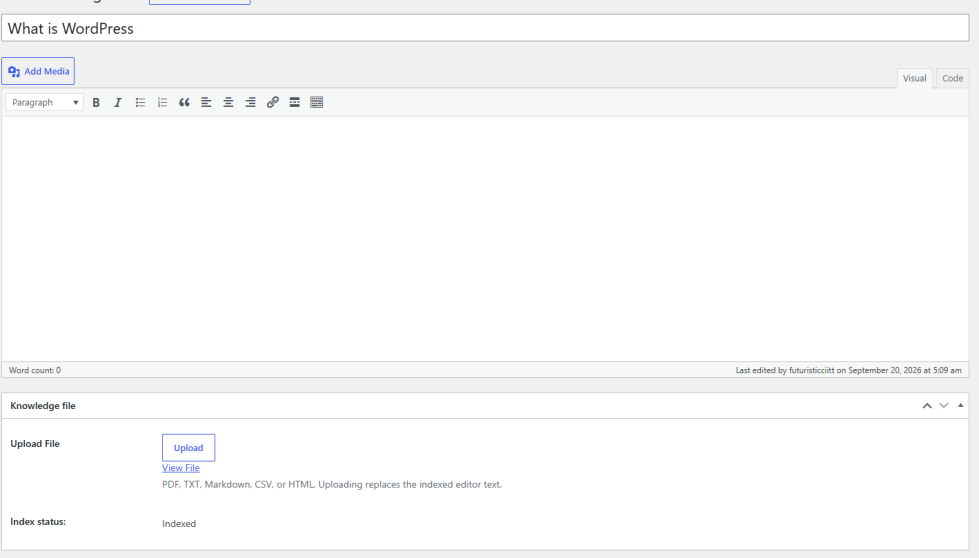Move Knowledge file panel down
This screenshot has width=979, height=558.
pos(944,406)
